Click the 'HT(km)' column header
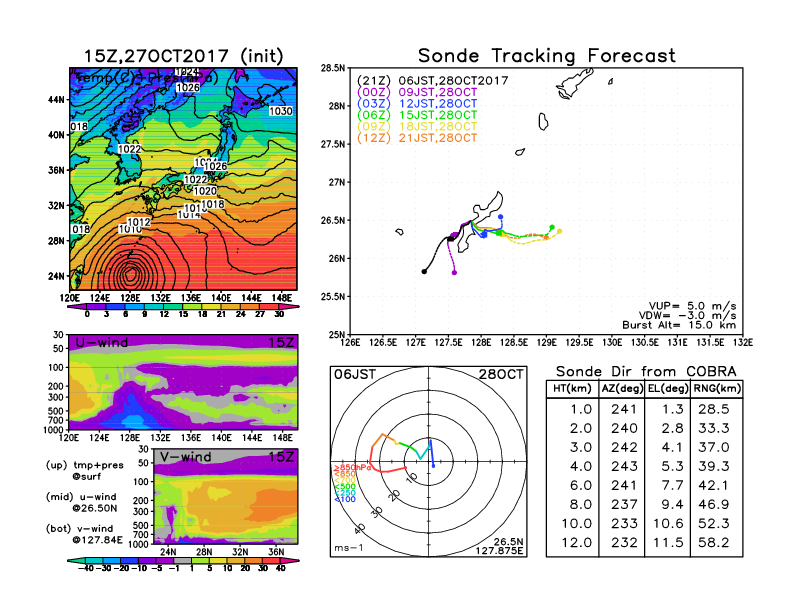Screen dimensions: 792x612 coord(572,389)
